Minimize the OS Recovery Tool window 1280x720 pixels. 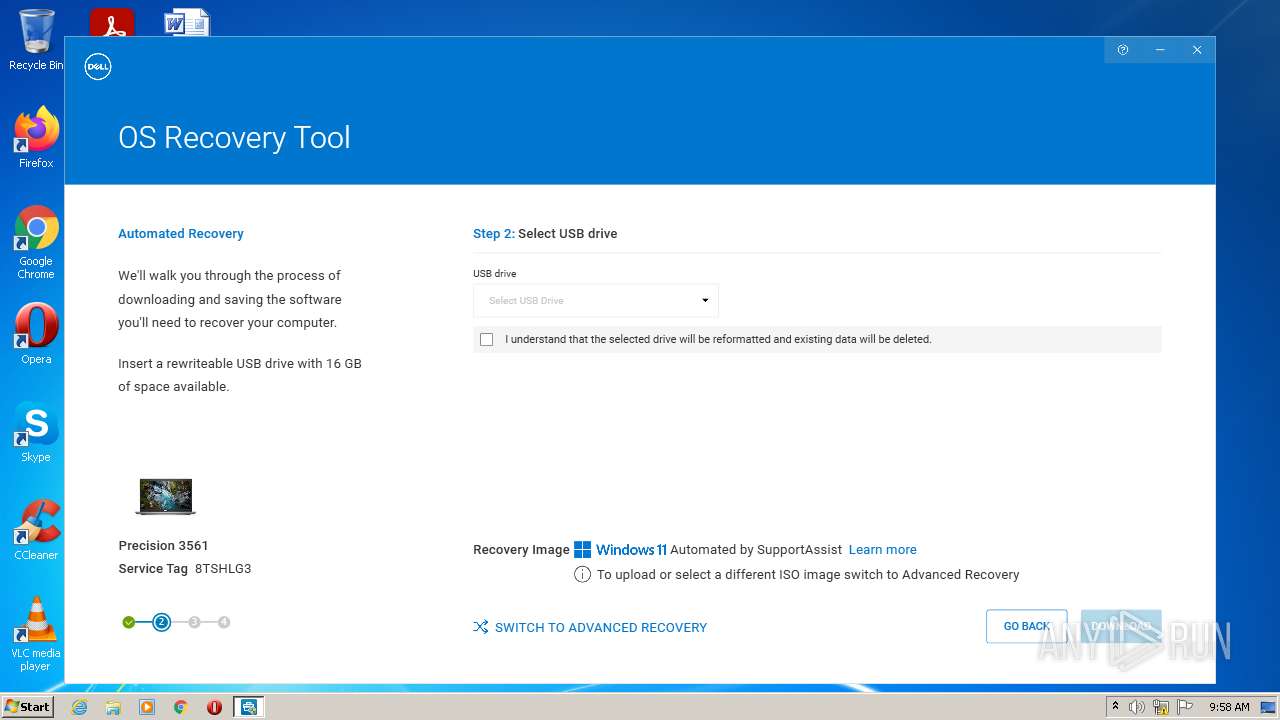(1160, 50)
